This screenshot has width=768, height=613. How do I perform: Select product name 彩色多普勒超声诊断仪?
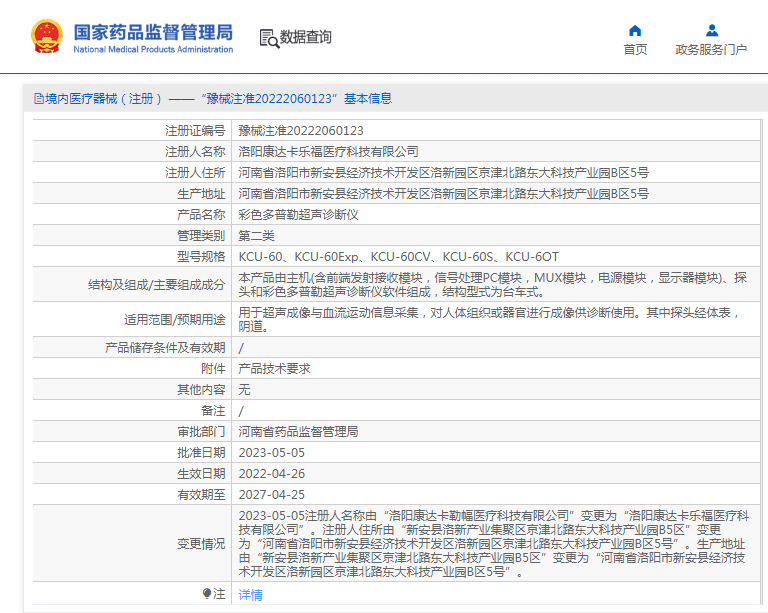point(298,215)
